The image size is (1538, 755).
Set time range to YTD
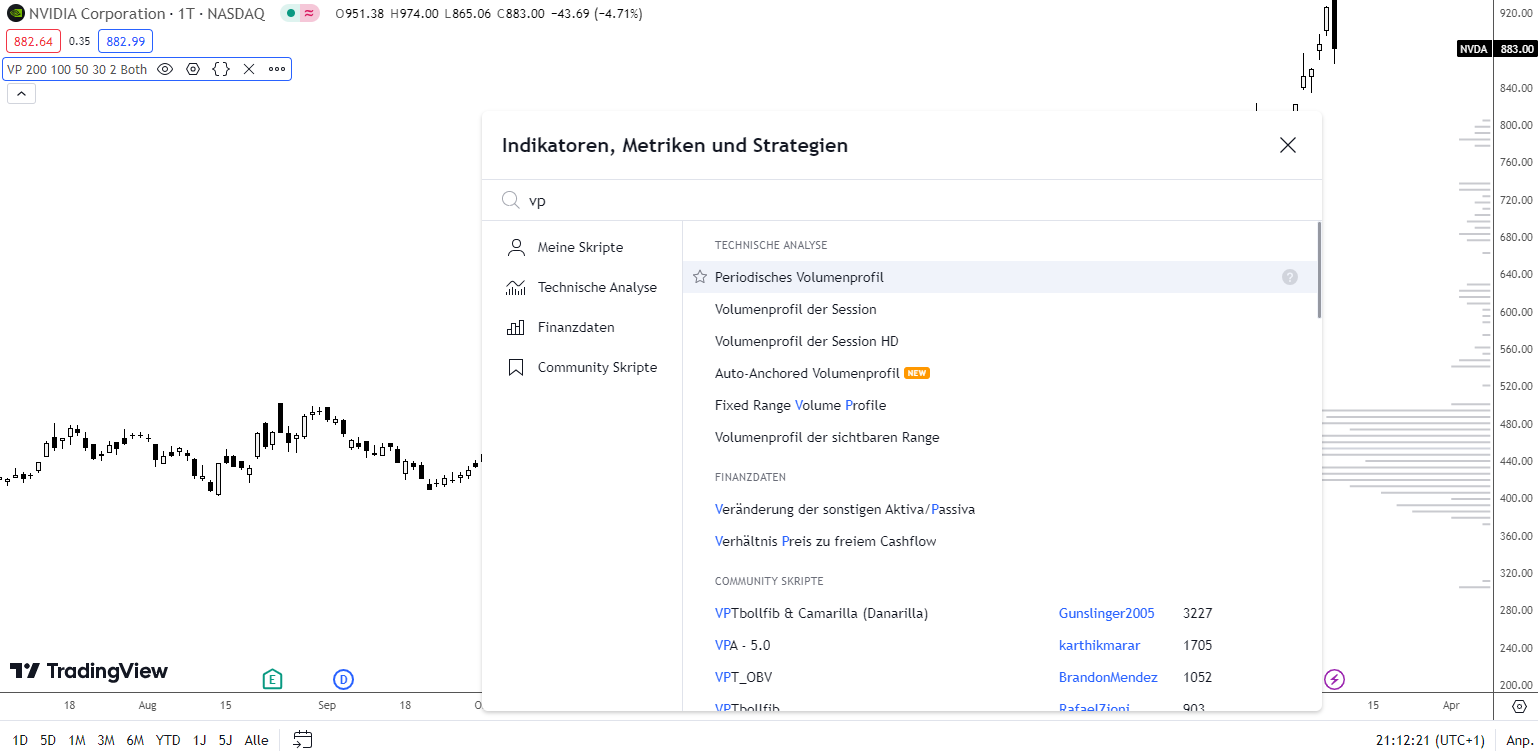click(168, 740)
